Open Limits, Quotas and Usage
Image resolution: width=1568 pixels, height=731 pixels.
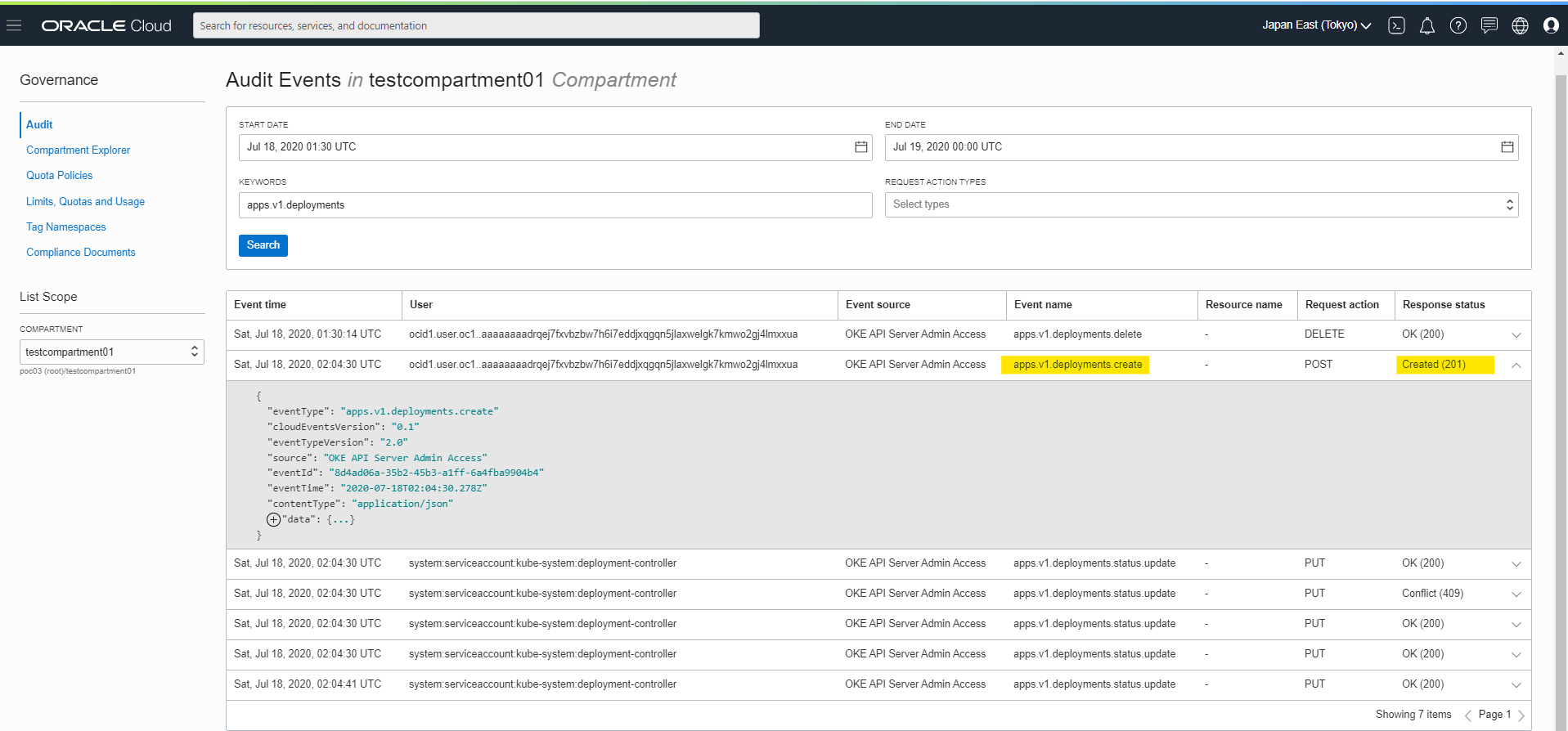pos(85,201)
